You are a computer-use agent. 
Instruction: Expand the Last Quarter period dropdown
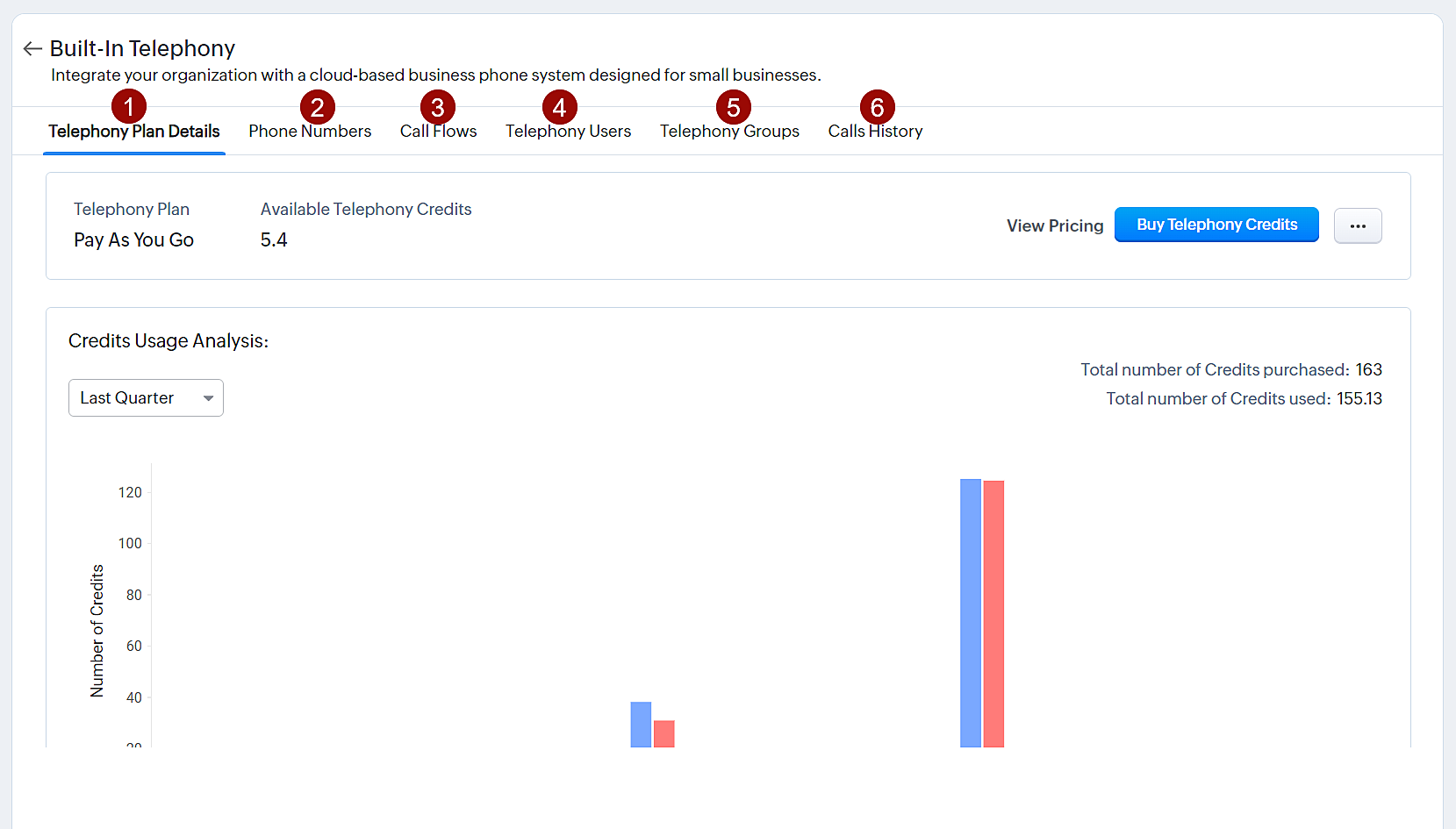[146, 398]
